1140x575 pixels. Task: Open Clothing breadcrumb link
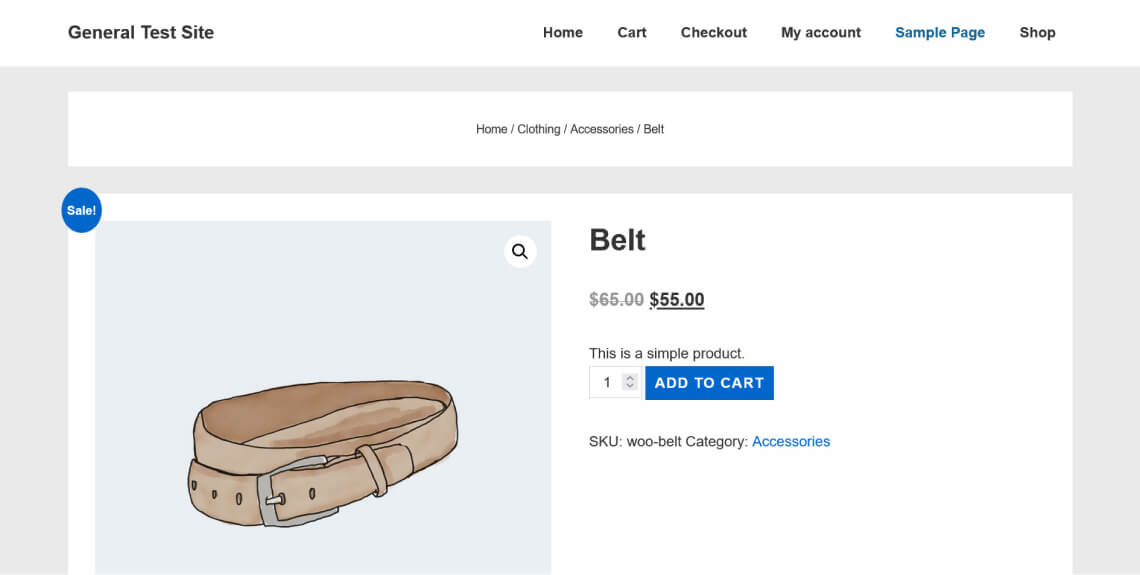click(x=538, y=129)
